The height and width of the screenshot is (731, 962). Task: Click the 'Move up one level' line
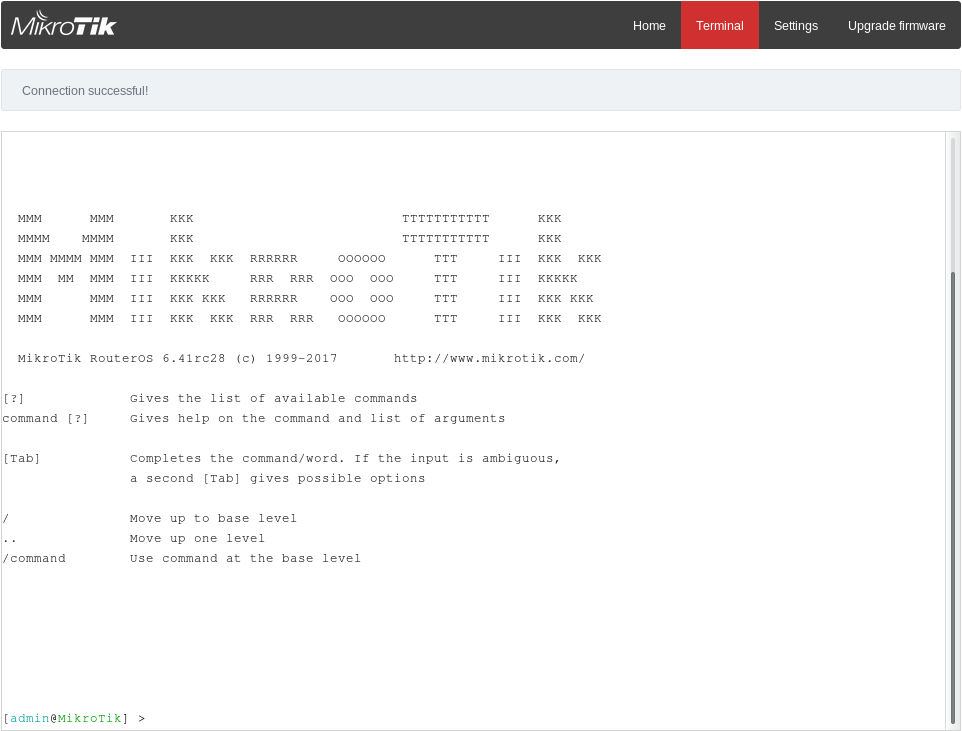(x=198, y=538)
